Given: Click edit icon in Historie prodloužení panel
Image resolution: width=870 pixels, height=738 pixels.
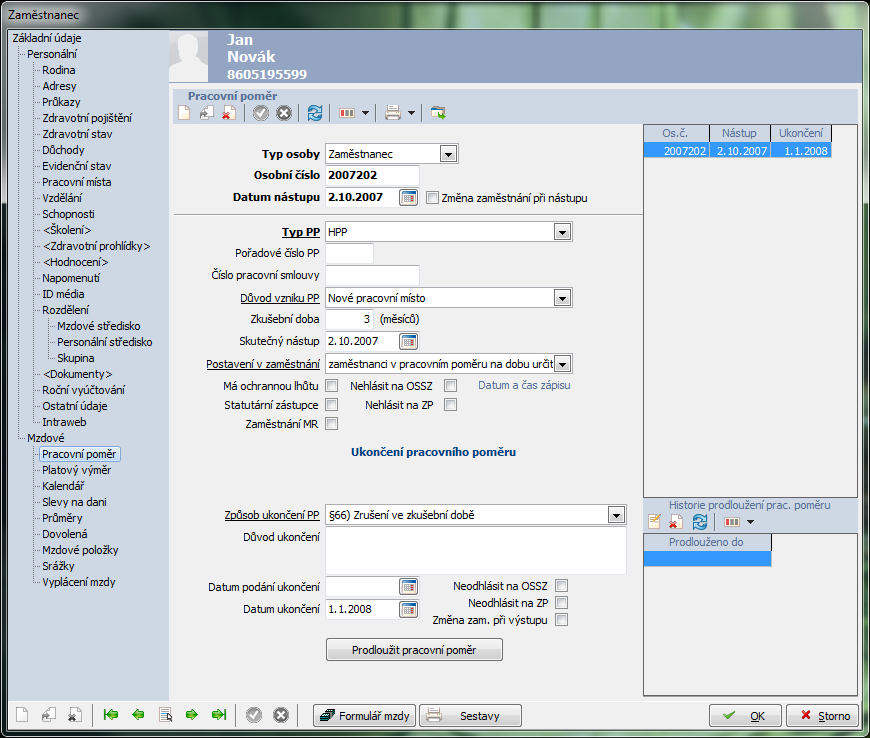Looking at the screenshot, I should click(x=655, y=522).
